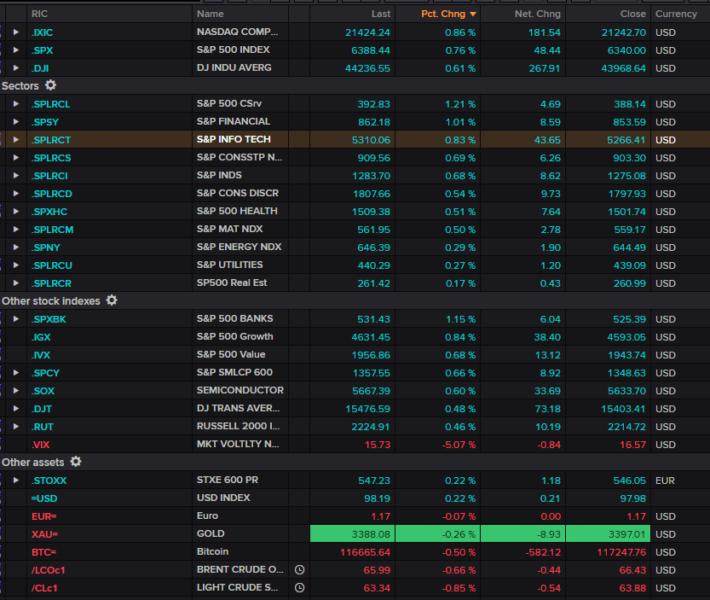Open the .IVX RIC link

(x=41, y=355)
